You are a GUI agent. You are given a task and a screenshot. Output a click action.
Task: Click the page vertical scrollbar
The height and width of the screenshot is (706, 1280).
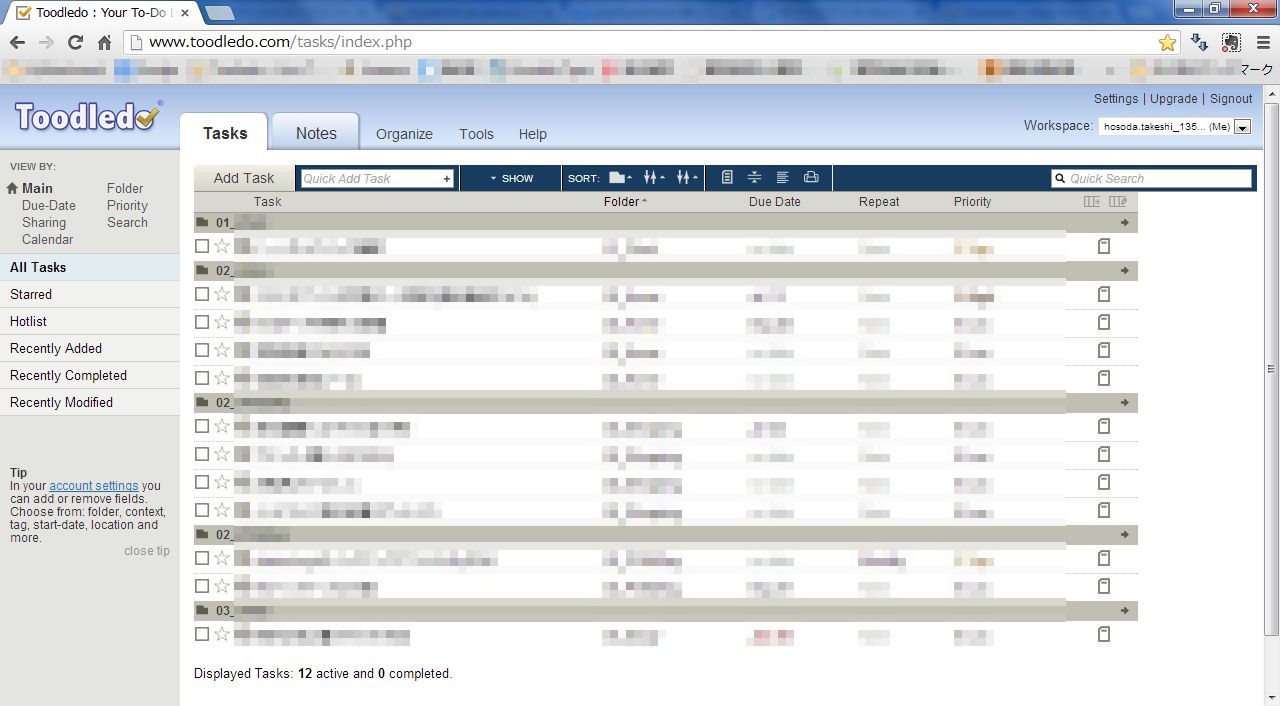(x=1272, y=368)
